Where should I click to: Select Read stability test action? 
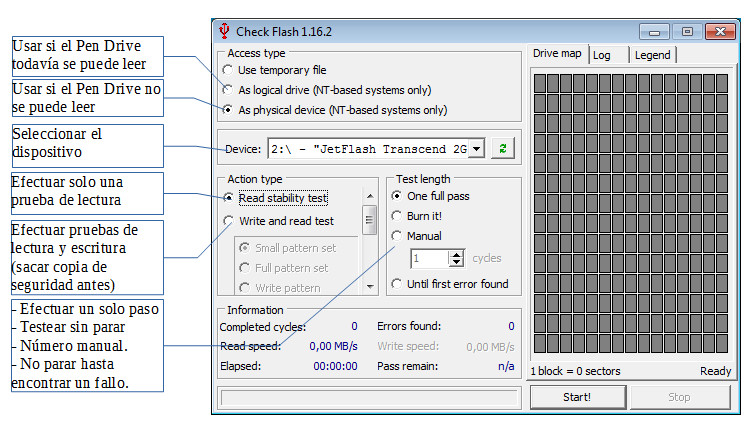(x=229, y=198)
